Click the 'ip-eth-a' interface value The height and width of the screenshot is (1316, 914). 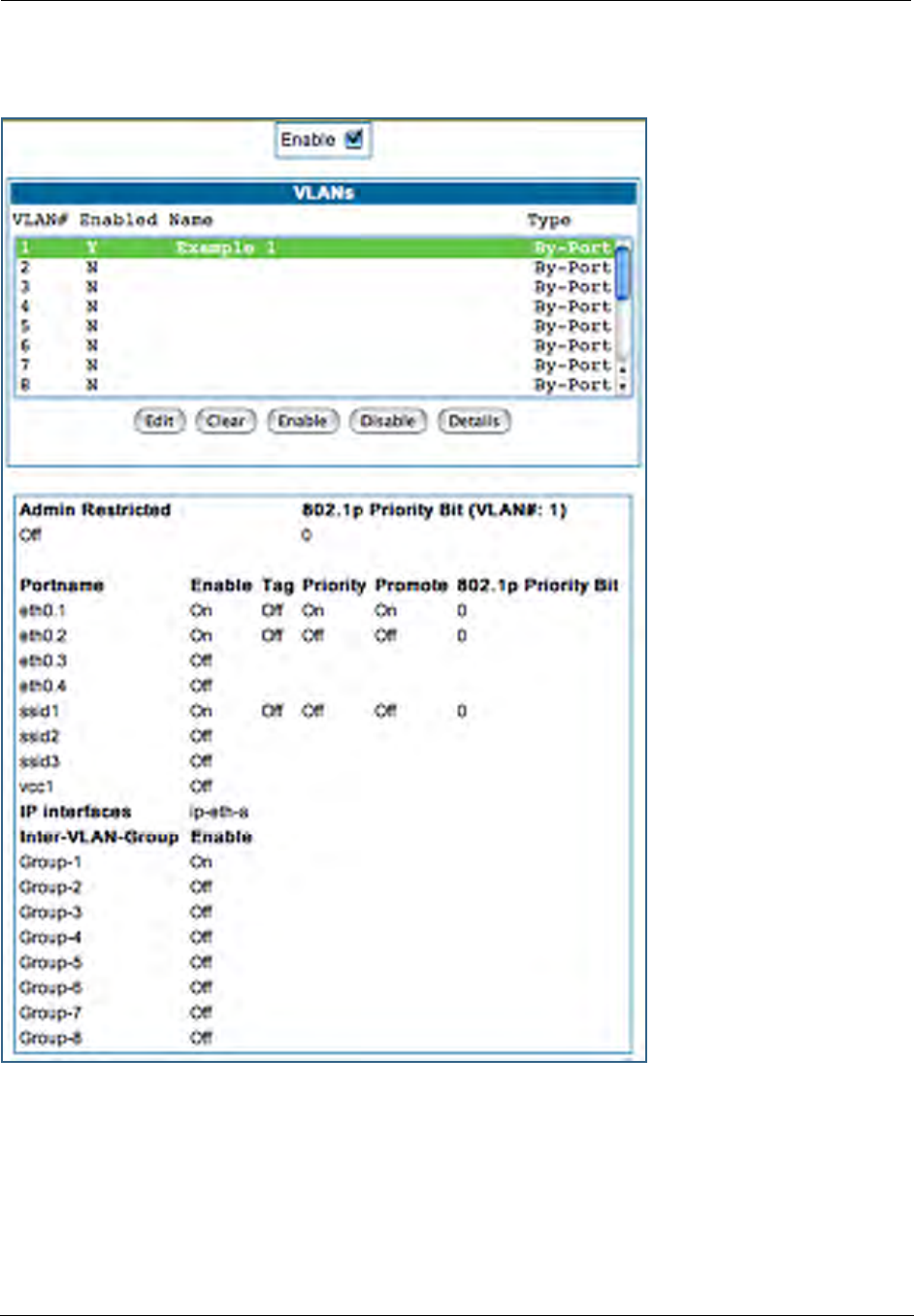coord(219,813)
